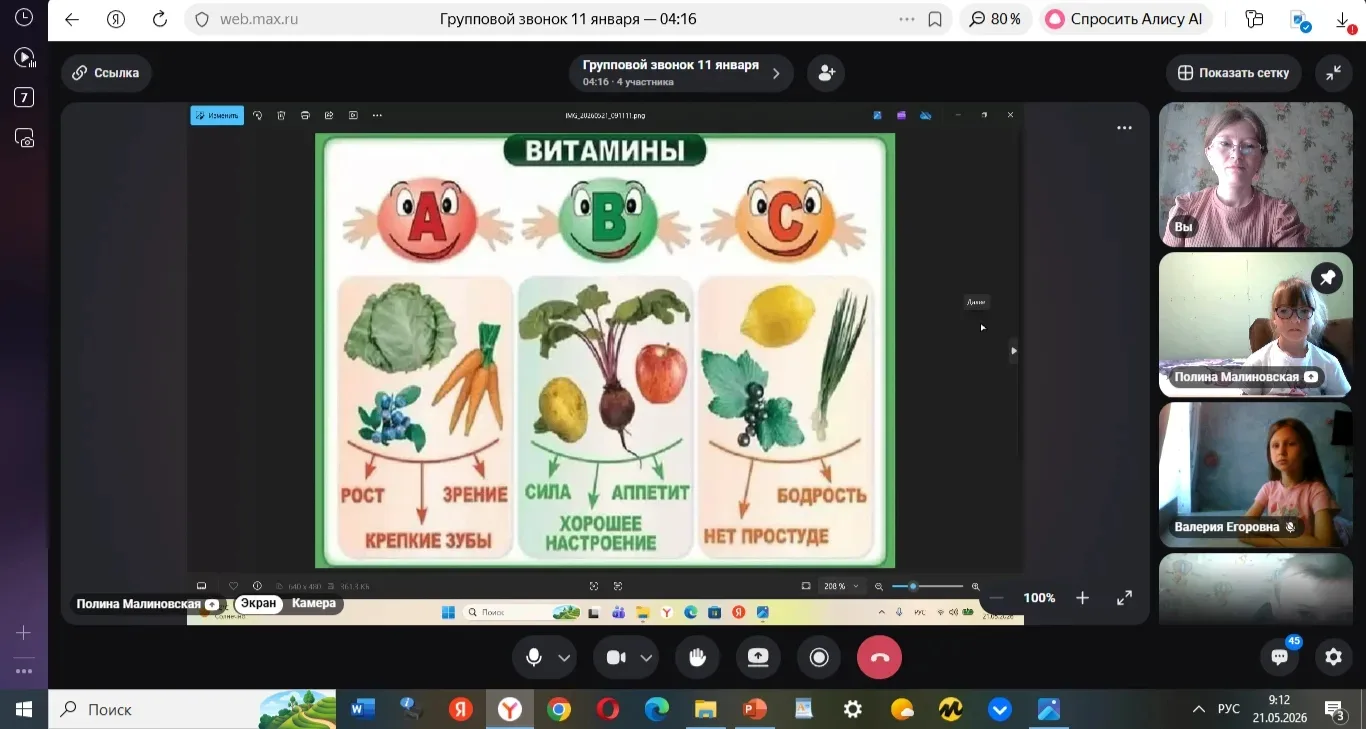Screen dimensions: 1366x729
Task: Start recording the call
Action: point(819,657)
